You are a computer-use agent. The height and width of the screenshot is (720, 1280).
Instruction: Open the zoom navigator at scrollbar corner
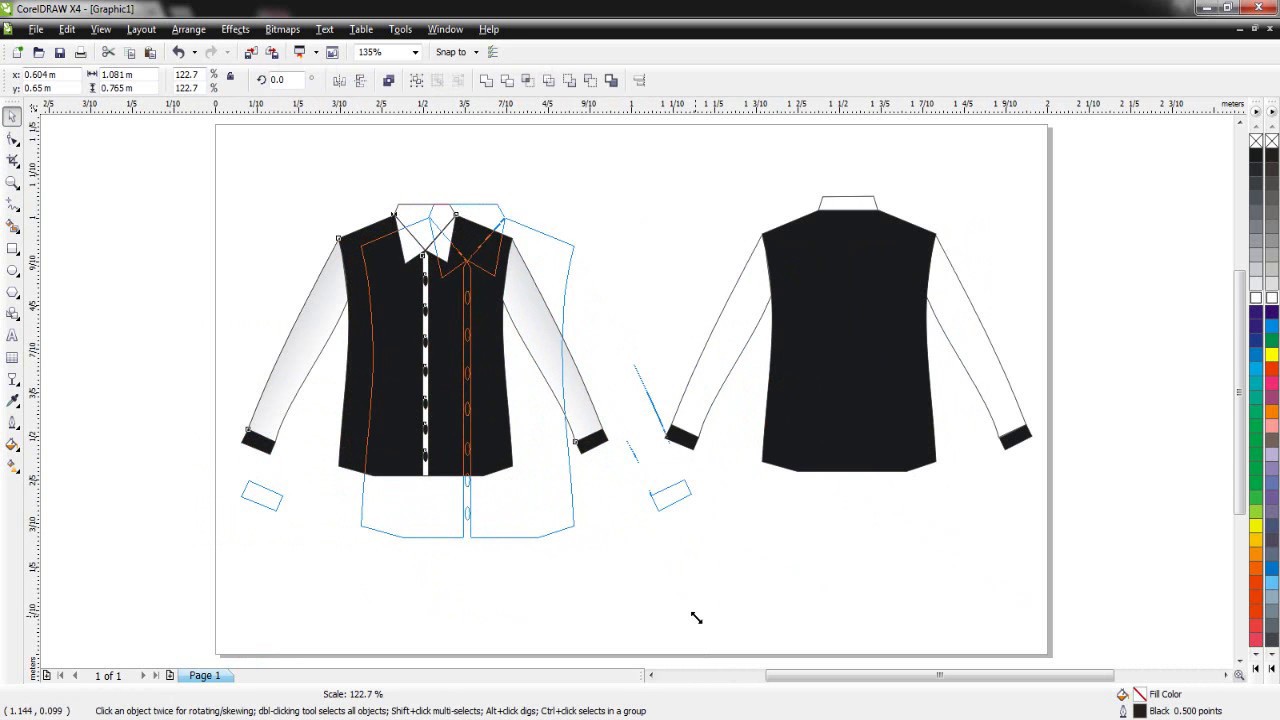point(1240,676)
